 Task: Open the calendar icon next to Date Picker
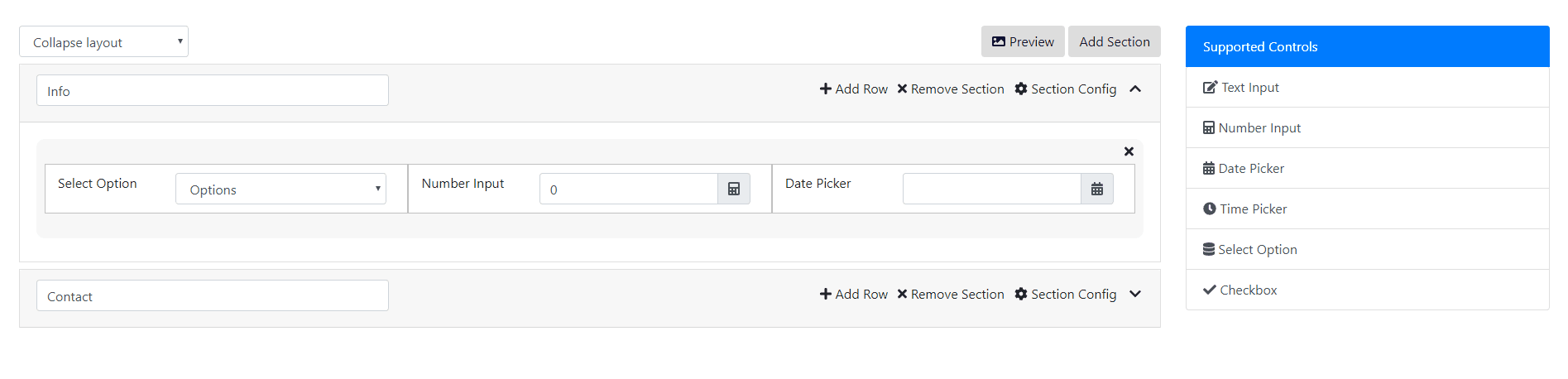click(x=1096, y=189)
